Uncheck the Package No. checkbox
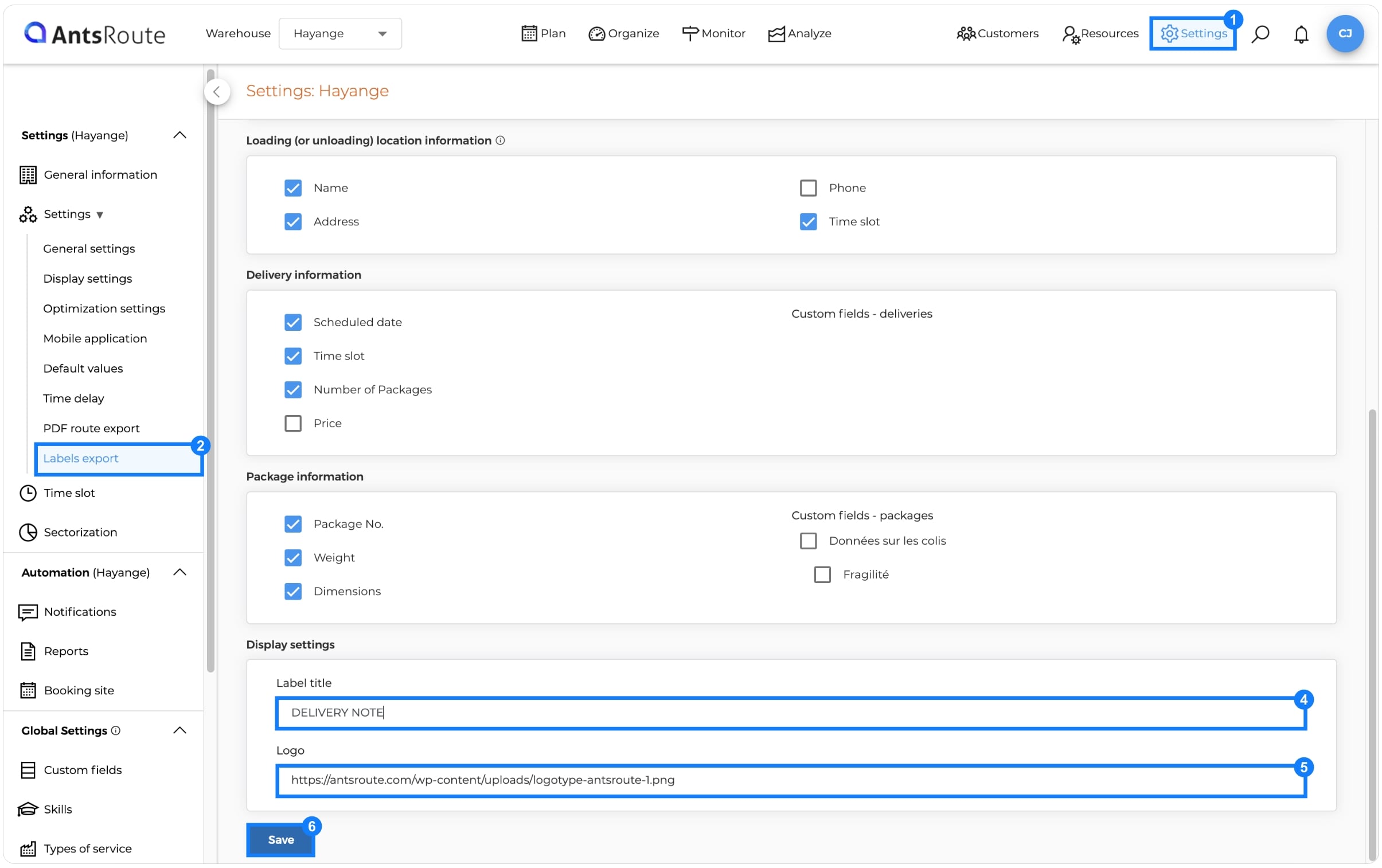The image size is (1382, 868). [x=292, y=524]
